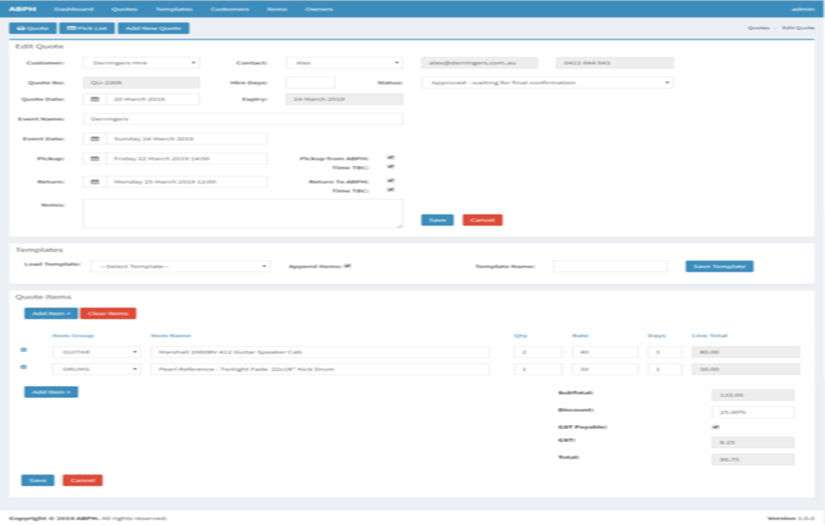Click the Cancel button beside the Notes box
This screenshot has width=825, height=525.
pos(482,220)
